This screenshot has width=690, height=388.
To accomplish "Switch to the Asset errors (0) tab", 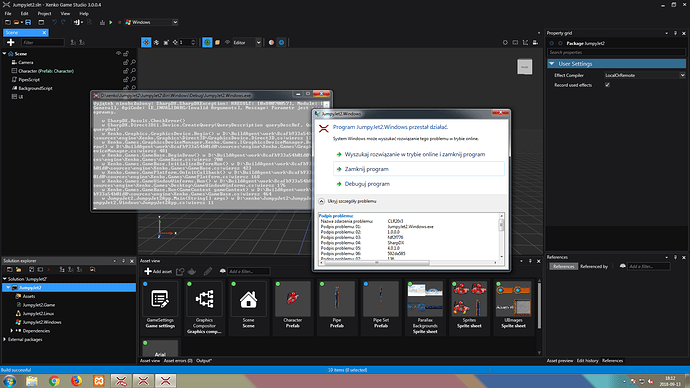I will tap(178, 361).
